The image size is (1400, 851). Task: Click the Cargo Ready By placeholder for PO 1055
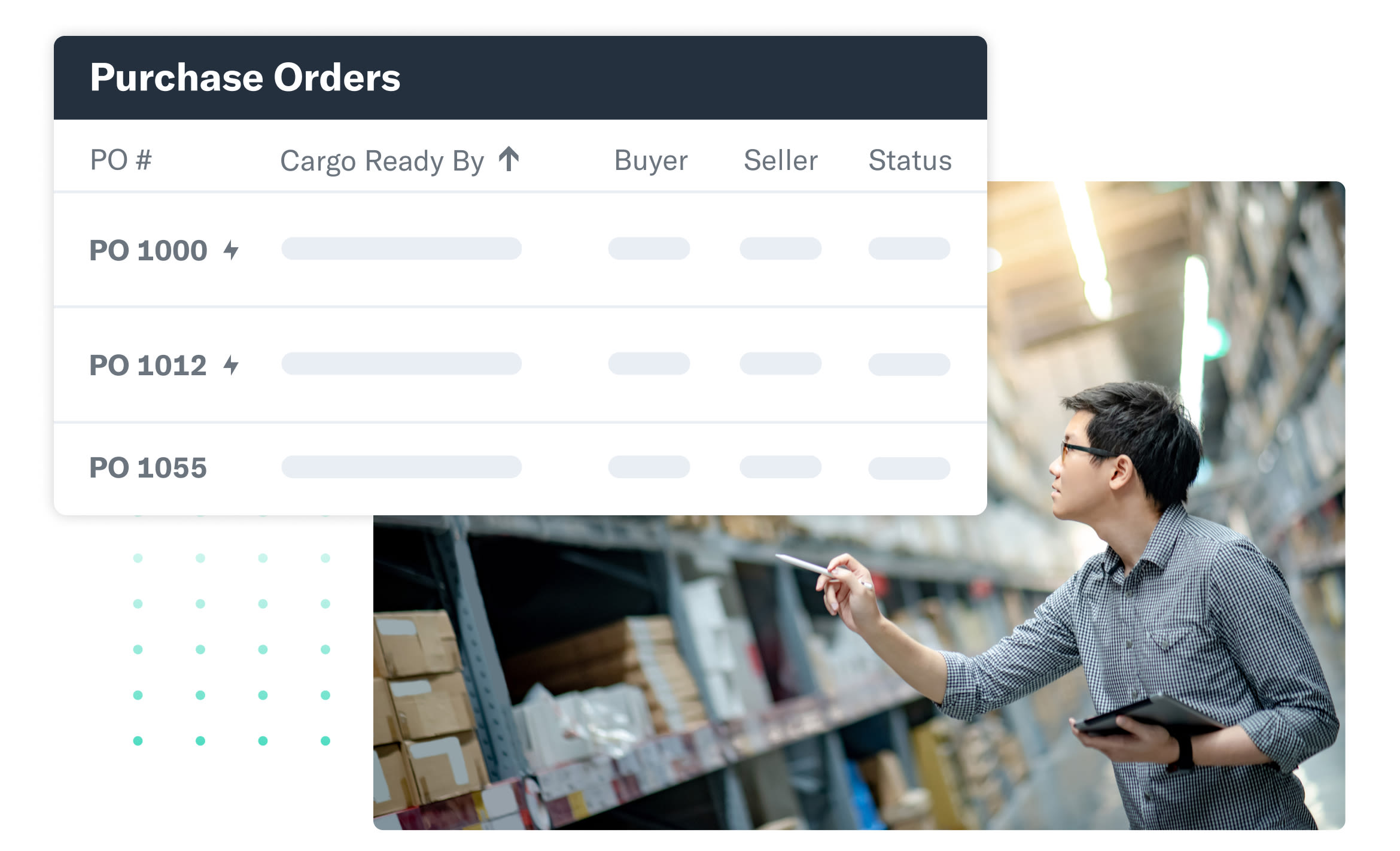[401, 467]
